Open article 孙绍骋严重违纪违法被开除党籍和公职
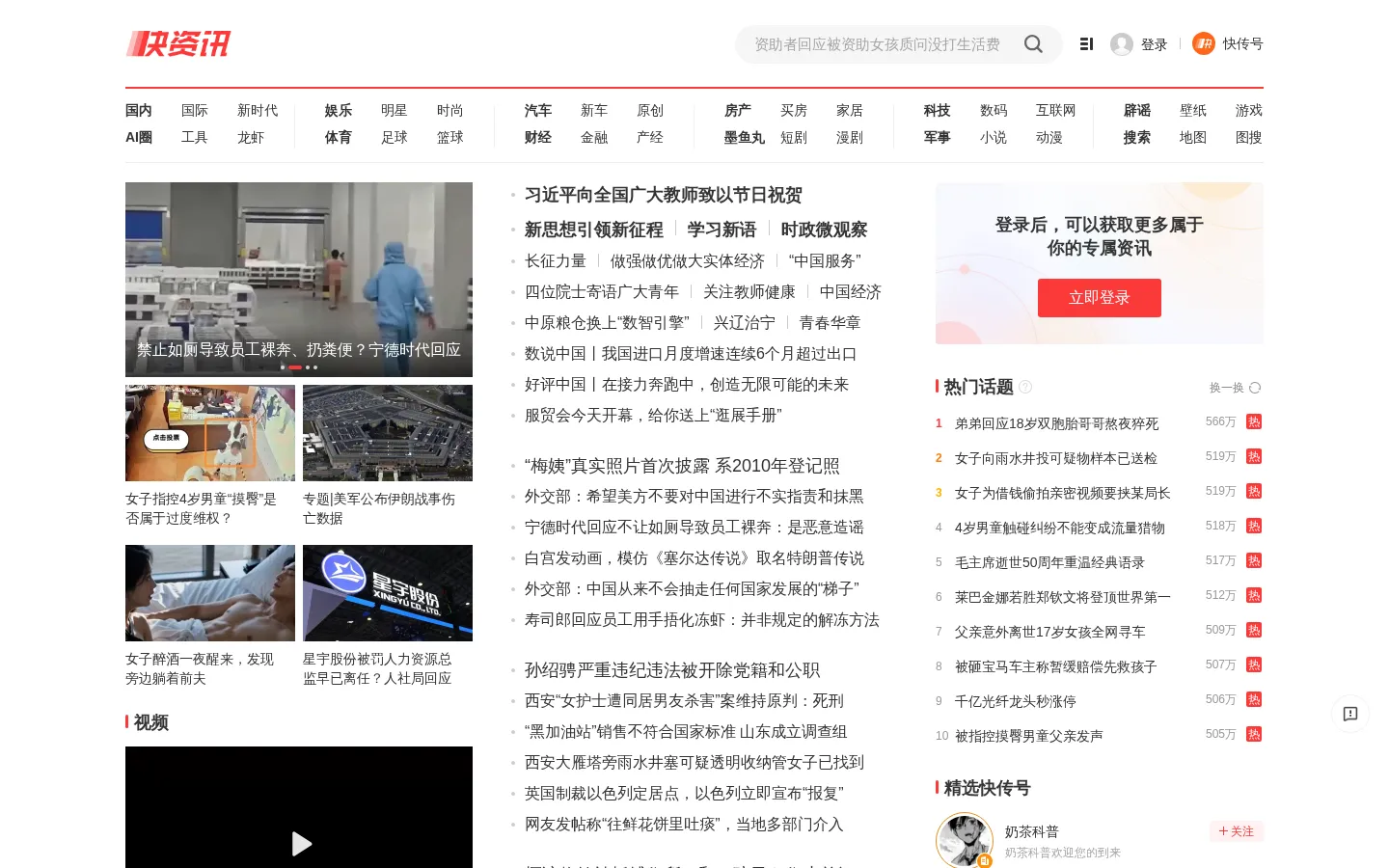Viewport: 1389px width, 868px height. point(672,670)
